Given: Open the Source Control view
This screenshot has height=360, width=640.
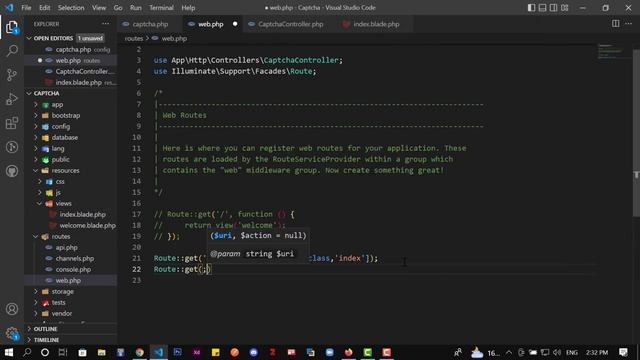Looking at the screenshot, I should tap(12, 75).
